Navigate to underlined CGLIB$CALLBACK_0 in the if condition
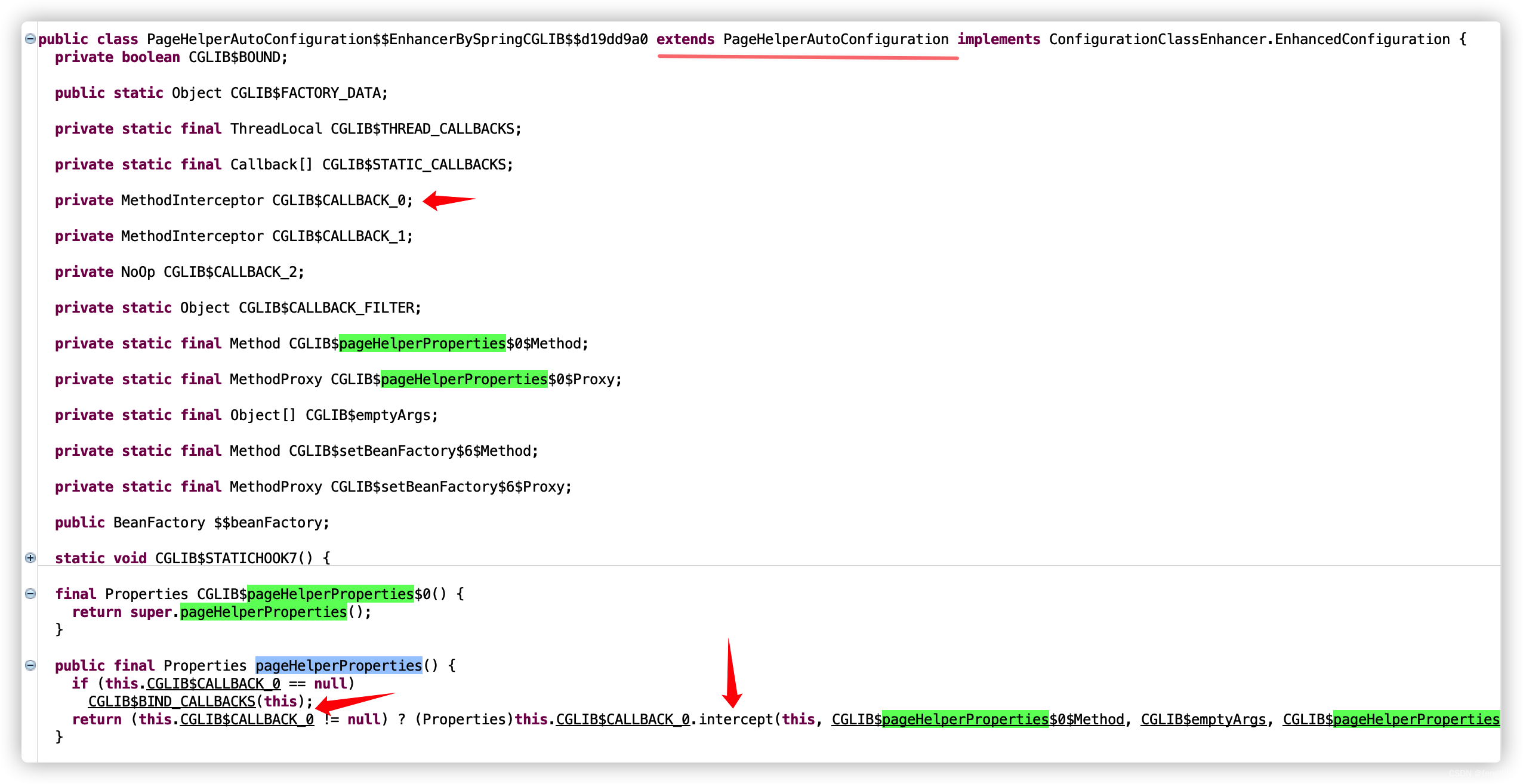Viewport: 1523px width, 784px height. [213, 684]
